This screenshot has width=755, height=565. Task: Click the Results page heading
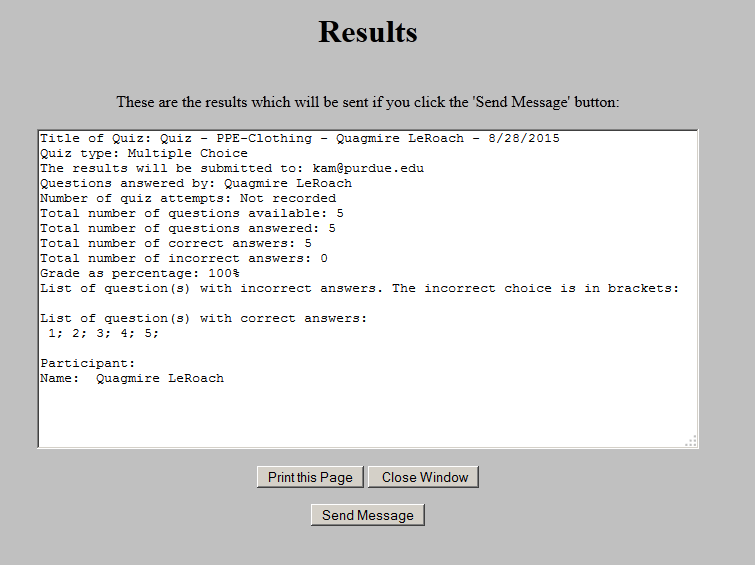[x=368, y=32]
